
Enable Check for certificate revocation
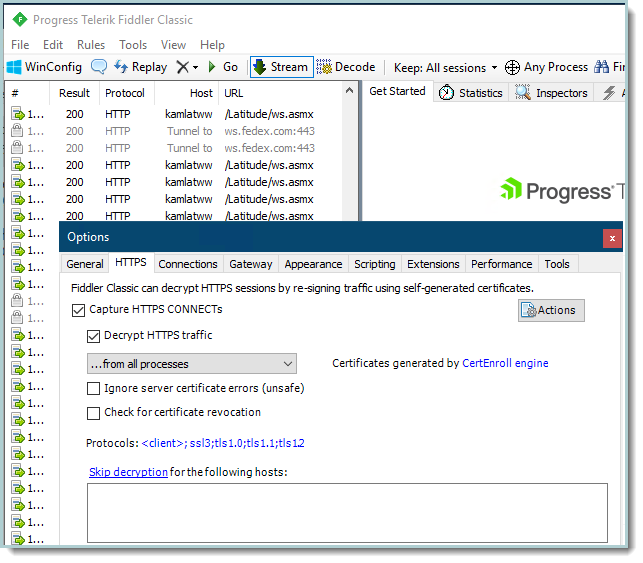click(x=94, y=412)
